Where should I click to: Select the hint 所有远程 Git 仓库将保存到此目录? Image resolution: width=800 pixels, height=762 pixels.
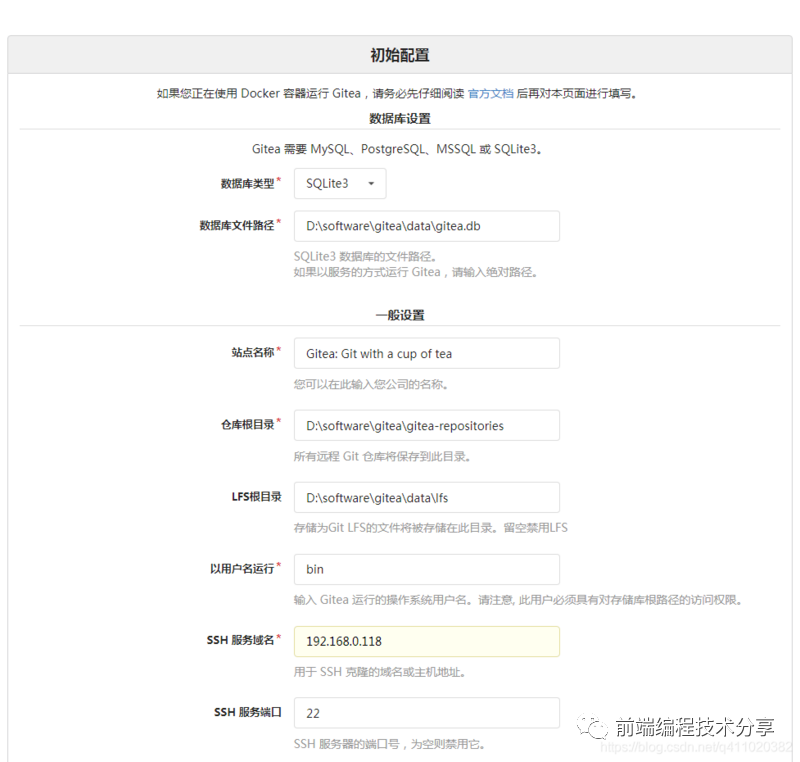382,456
